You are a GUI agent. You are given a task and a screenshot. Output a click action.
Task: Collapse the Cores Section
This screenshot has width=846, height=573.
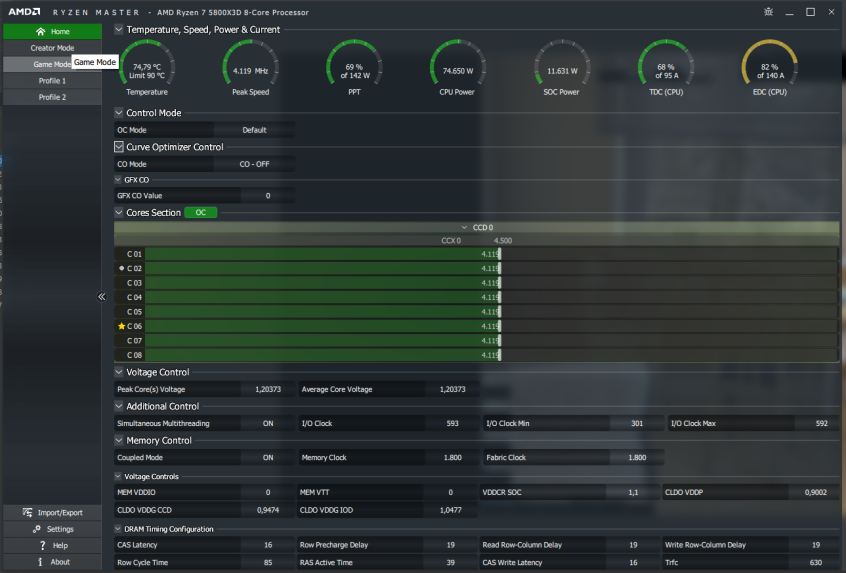119,213
